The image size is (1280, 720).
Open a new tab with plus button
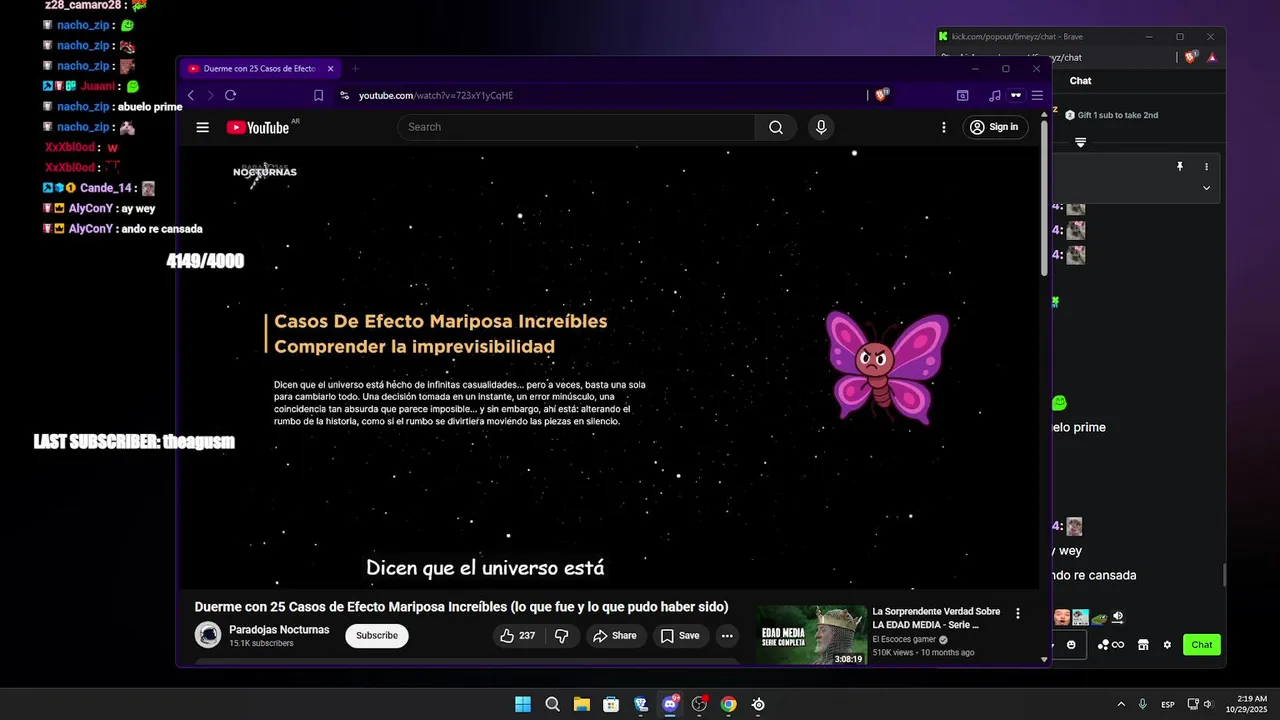[x=354, y=69]
